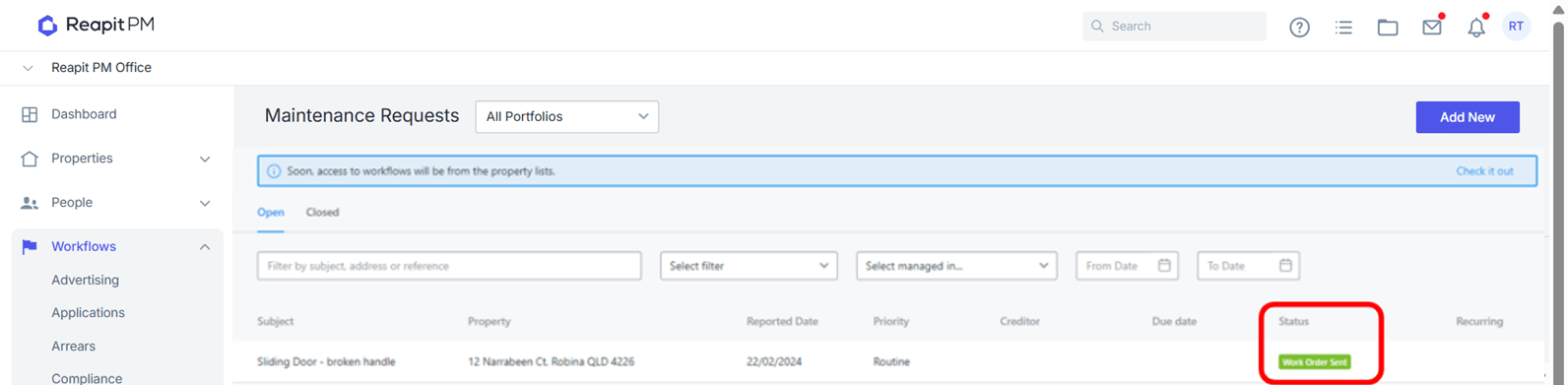Follow the Check it out link
The image size is (1568, 386).
(x=1484, y=171)
